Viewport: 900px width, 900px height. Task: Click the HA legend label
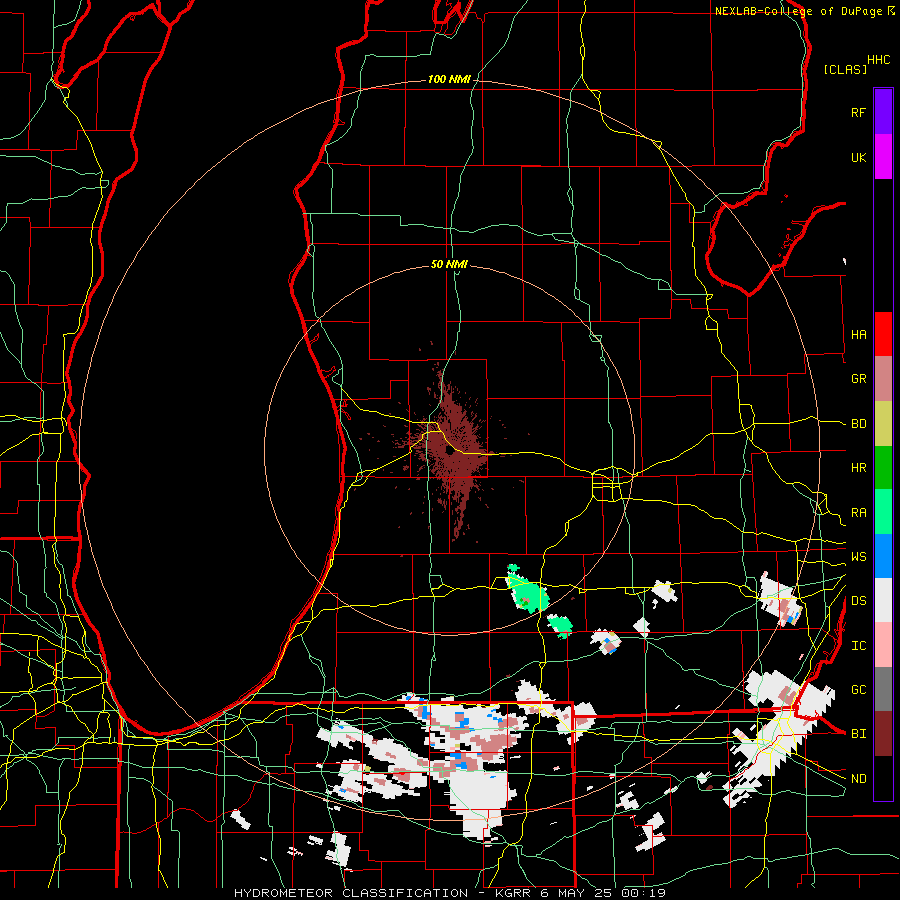(858, 335)
